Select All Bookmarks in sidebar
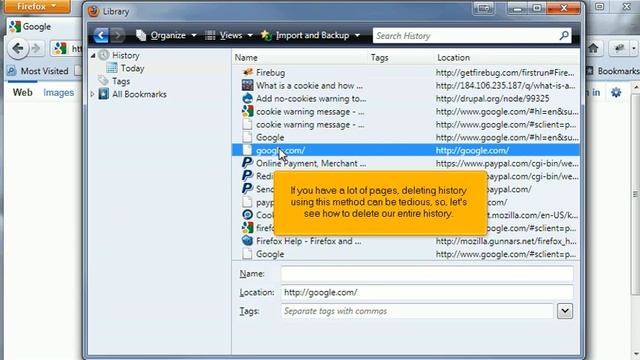The height and width of the screenshot is (360, 640). pos(139,94)
